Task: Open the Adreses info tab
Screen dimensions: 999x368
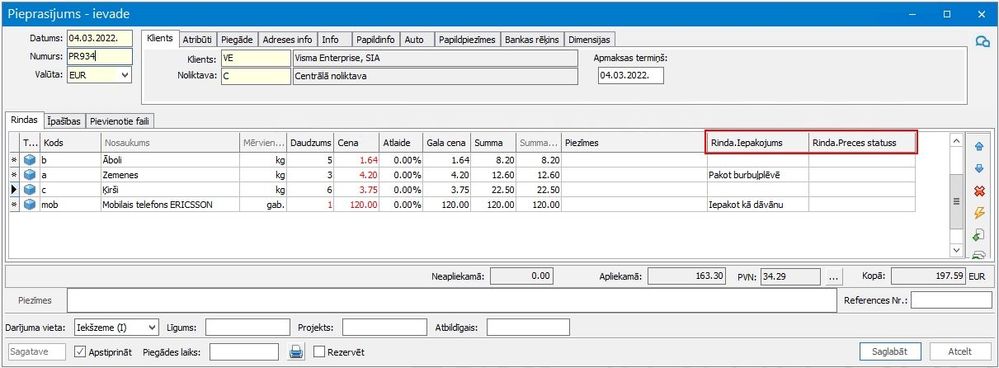Action: click(287, 39)
